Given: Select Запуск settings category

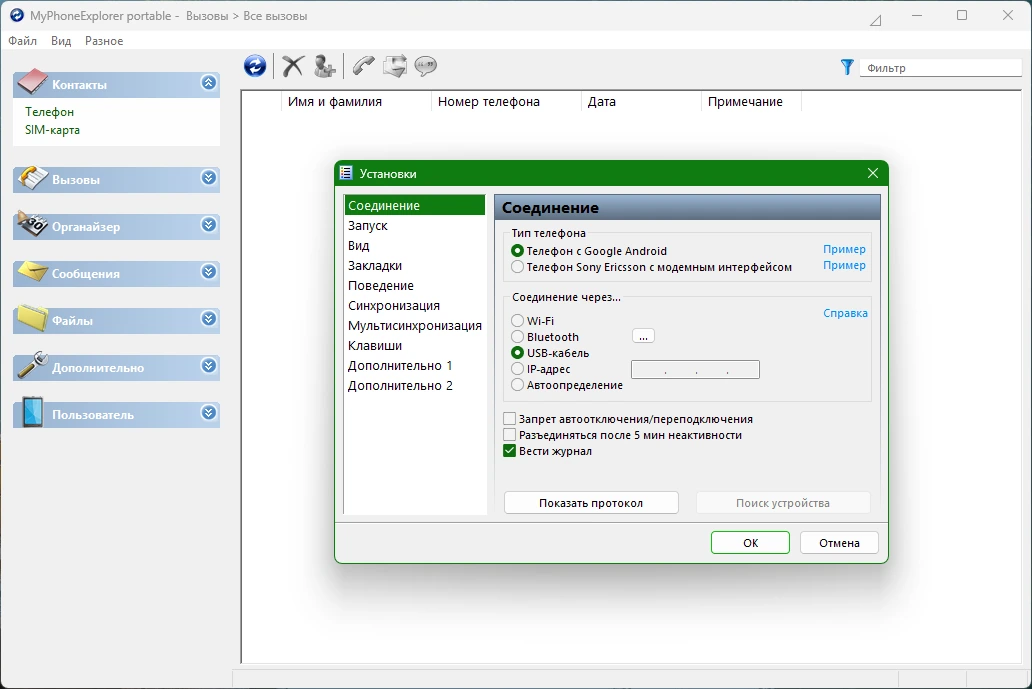Looking at the screenshot, I should point(415,225).
